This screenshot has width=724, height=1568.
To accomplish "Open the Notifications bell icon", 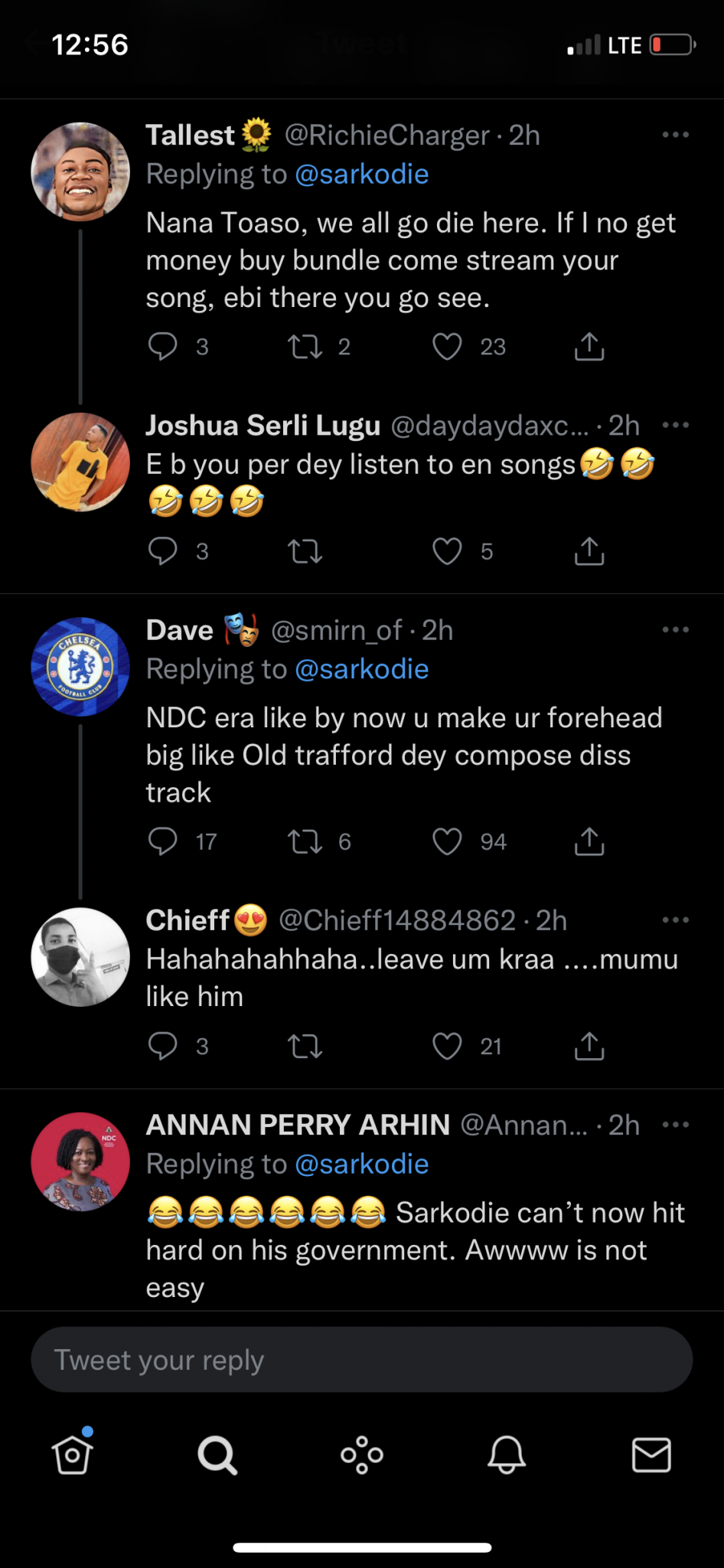I will tap(507, 1455).
